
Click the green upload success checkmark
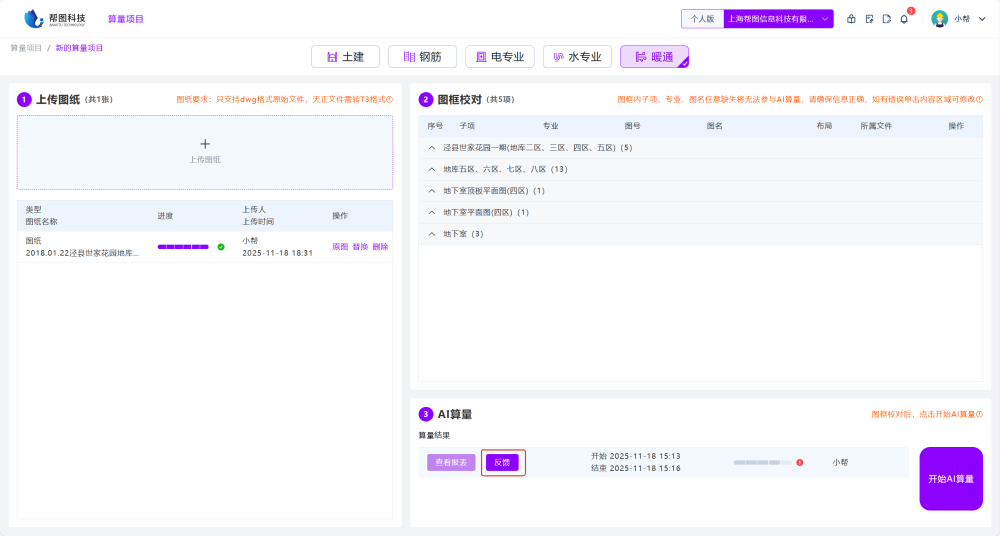tap(221, 247)
